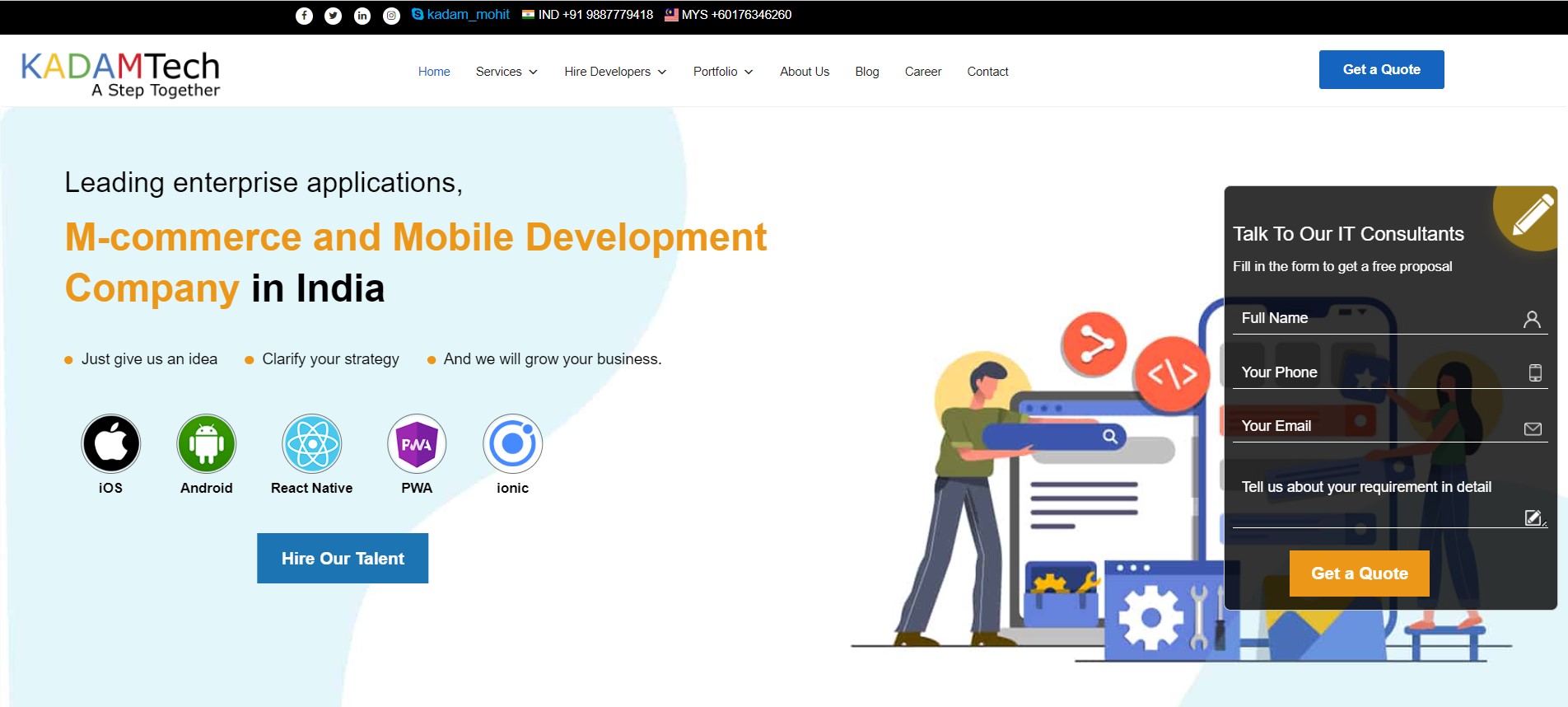Click 'A Step Together' tagline
The height and width of the screenshot is (707, 1568).
point(156,90)
